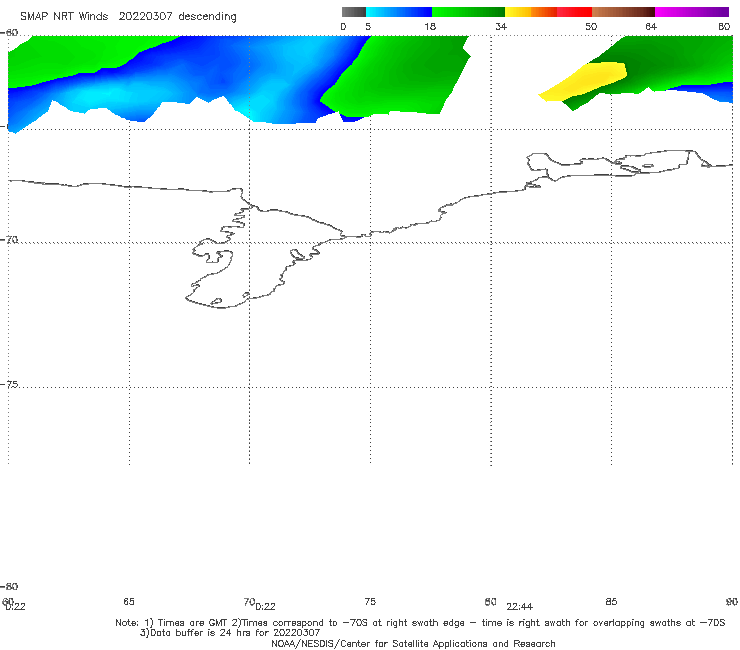Image resolution: width=740 pixels, height=650 pixels.
Task: Click the longitude label "75"
Action: pos(370,601)
